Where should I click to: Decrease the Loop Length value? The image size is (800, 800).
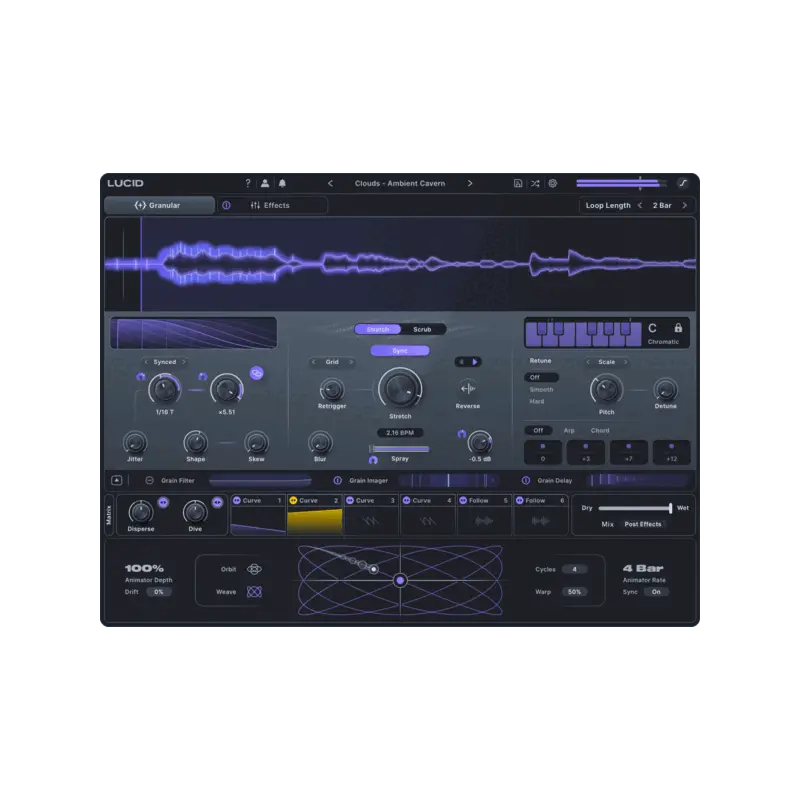click(640, 205)
